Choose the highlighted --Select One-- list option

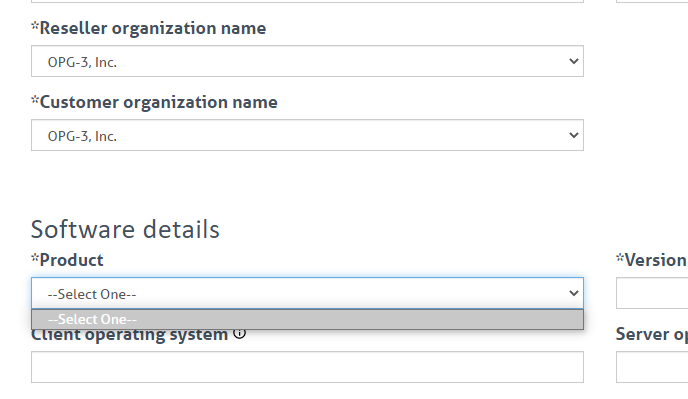[x=307, y=320]
